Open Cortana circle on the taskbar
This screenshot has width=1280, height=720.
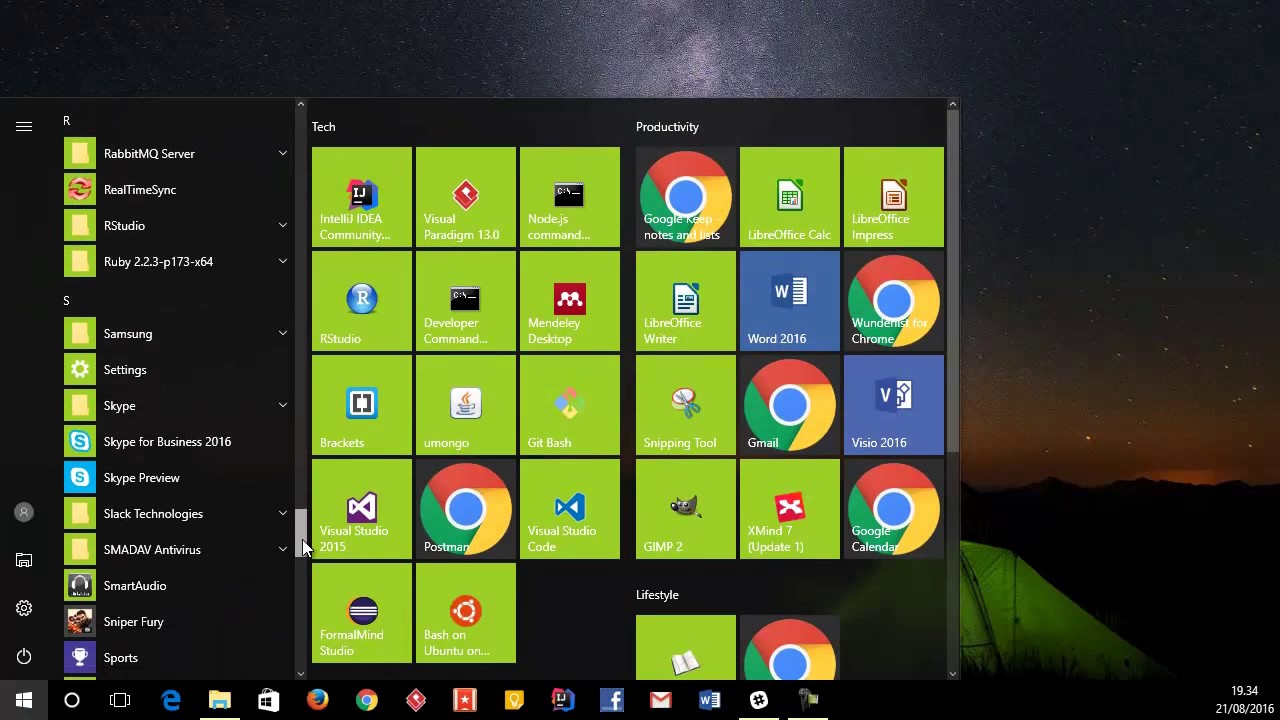click(72, 700)
